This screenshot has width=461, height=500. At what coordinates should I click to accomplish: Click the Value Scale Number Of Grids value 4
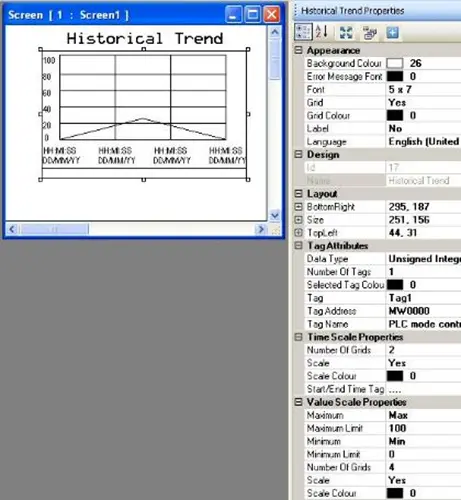coord(392,467)
